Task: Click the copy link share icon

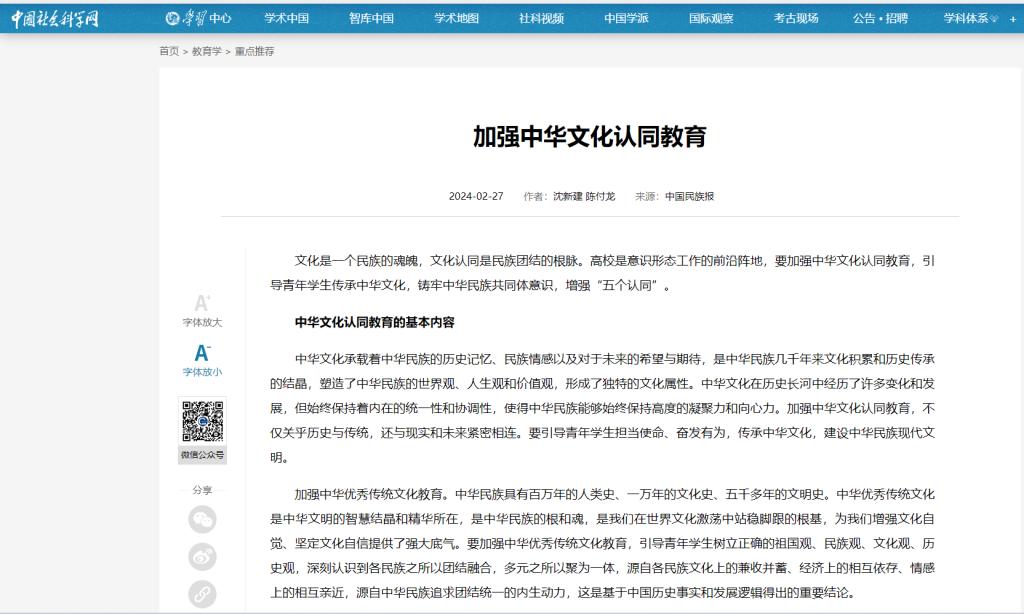Action: (202, 594)
